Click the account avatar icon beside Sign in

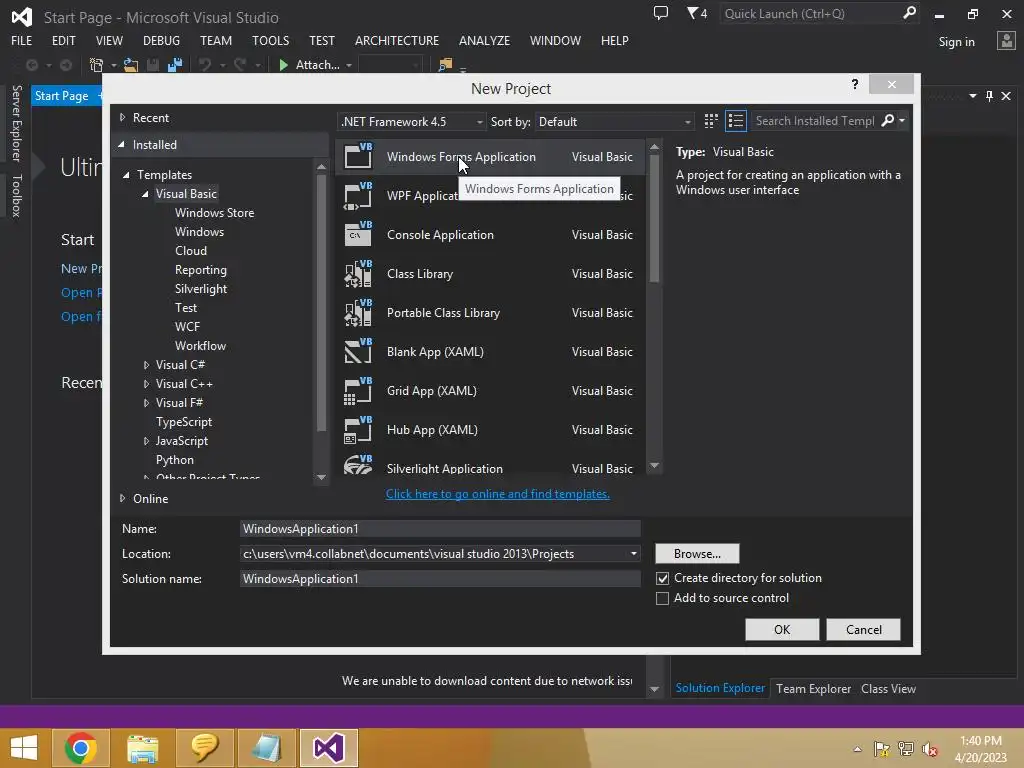(x=1006, y=40)
